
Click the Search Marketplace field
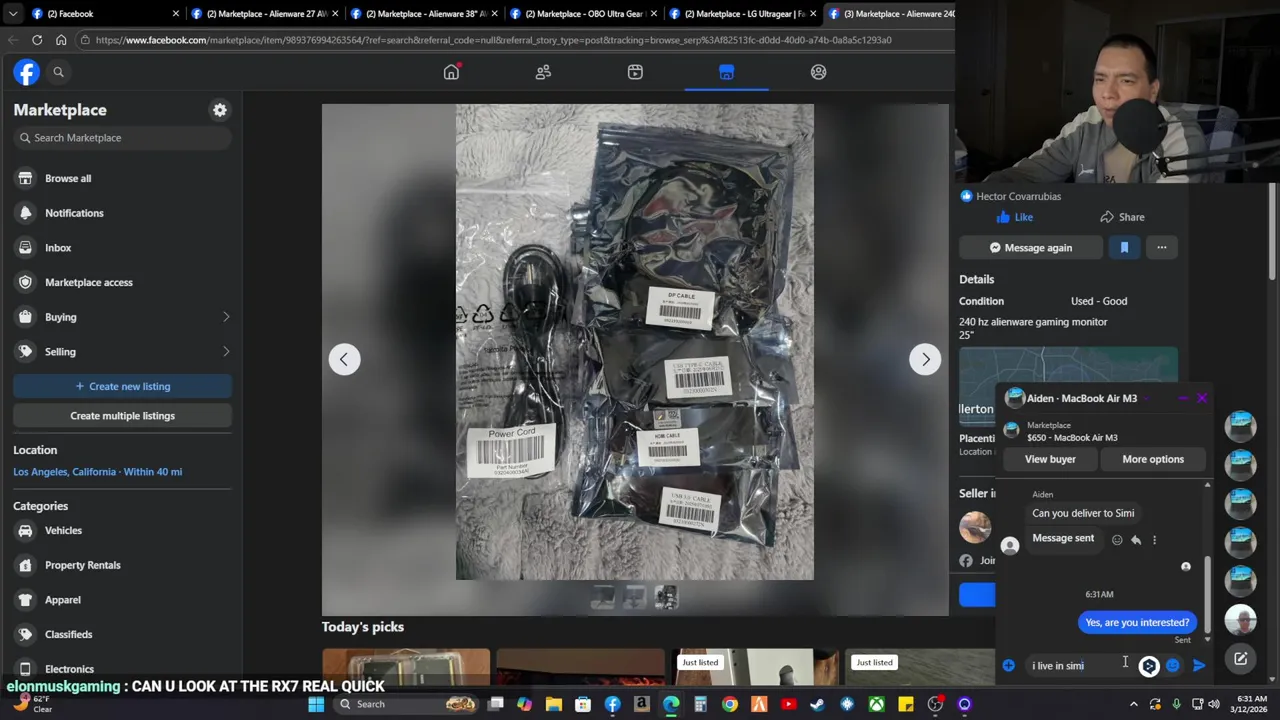point(122,138)
